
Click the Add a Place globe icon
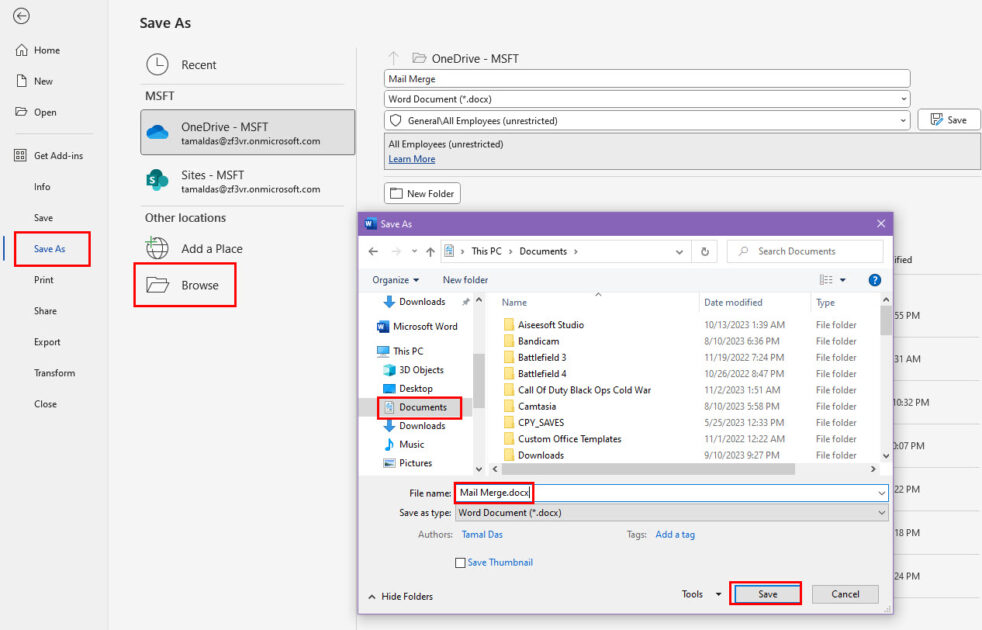pos(157,248)
